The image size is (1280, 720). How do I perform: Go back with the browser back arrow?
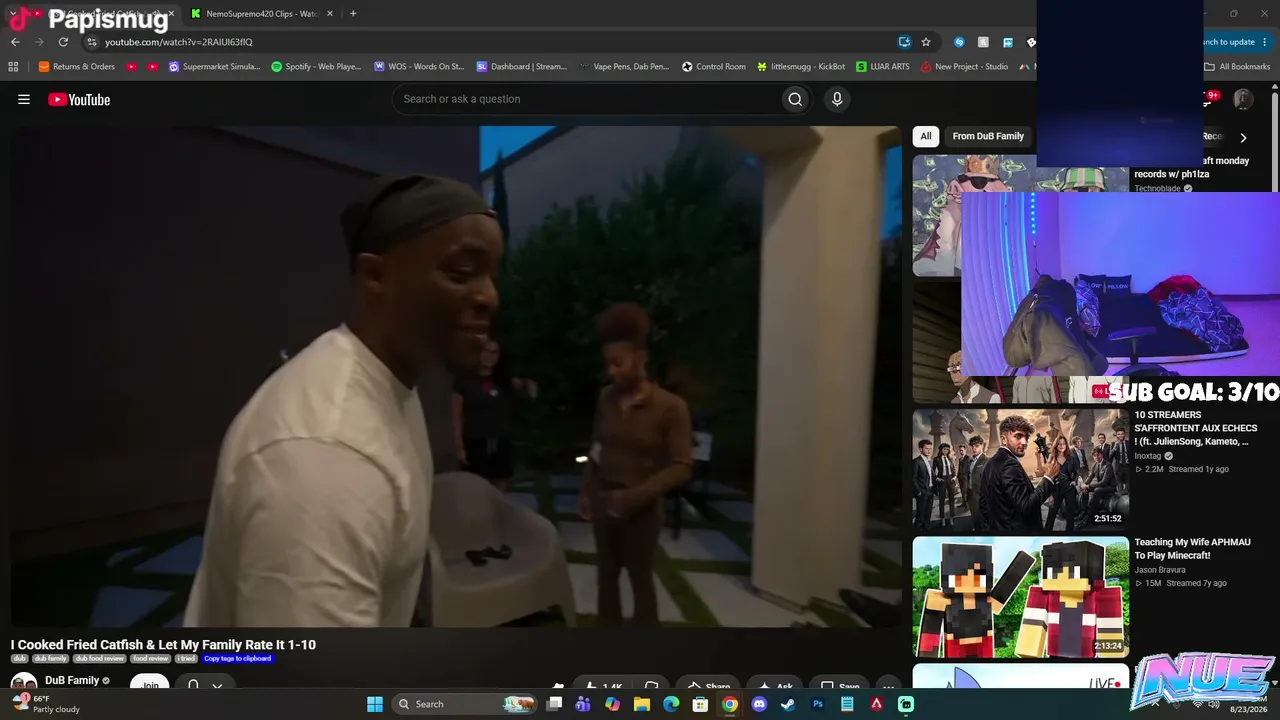click(x=15, y=42)
